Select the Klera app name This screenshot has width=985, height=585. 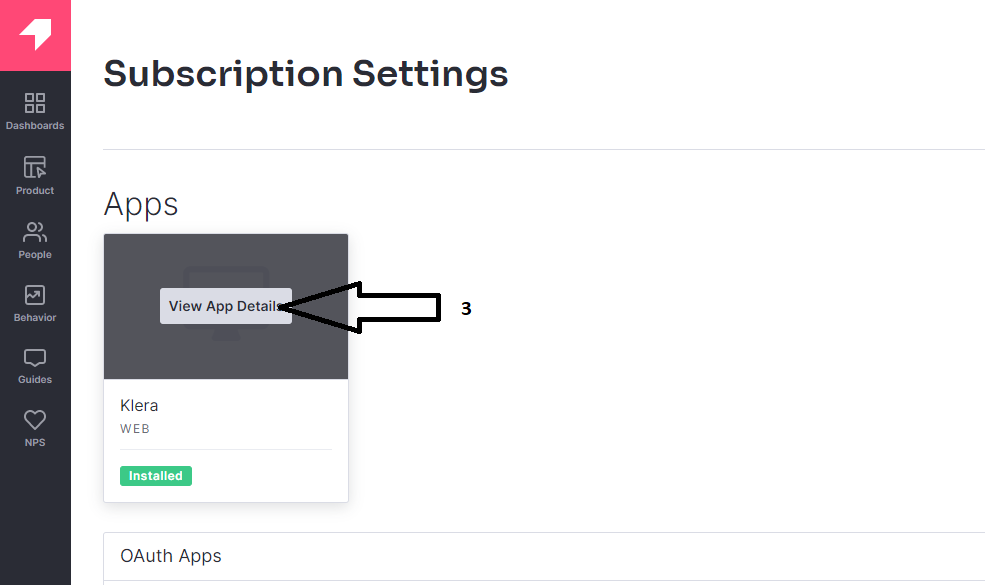139,405
